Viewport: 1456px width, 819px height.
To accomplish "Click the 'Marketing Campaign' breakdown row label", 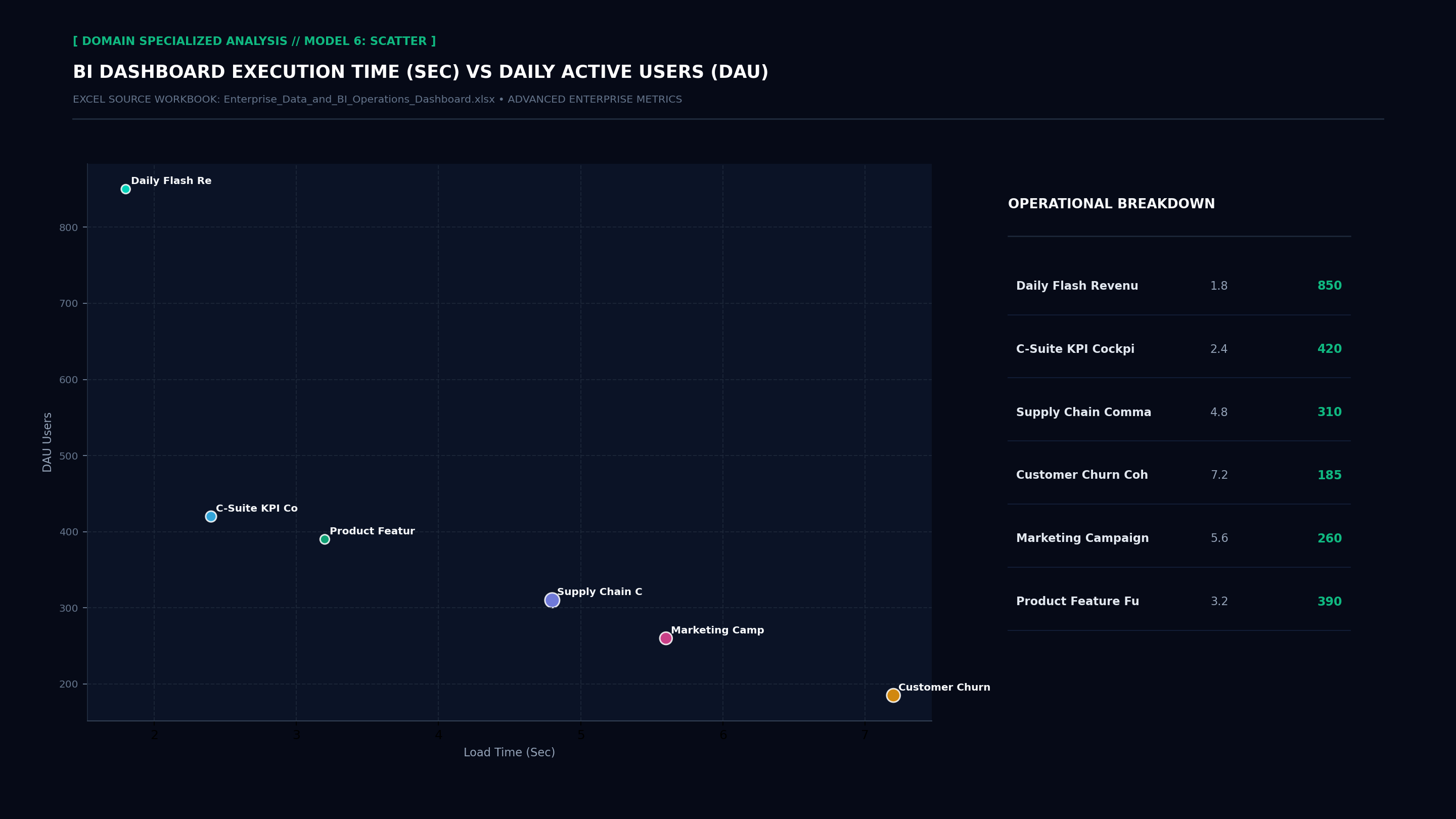I will 1082,538.
